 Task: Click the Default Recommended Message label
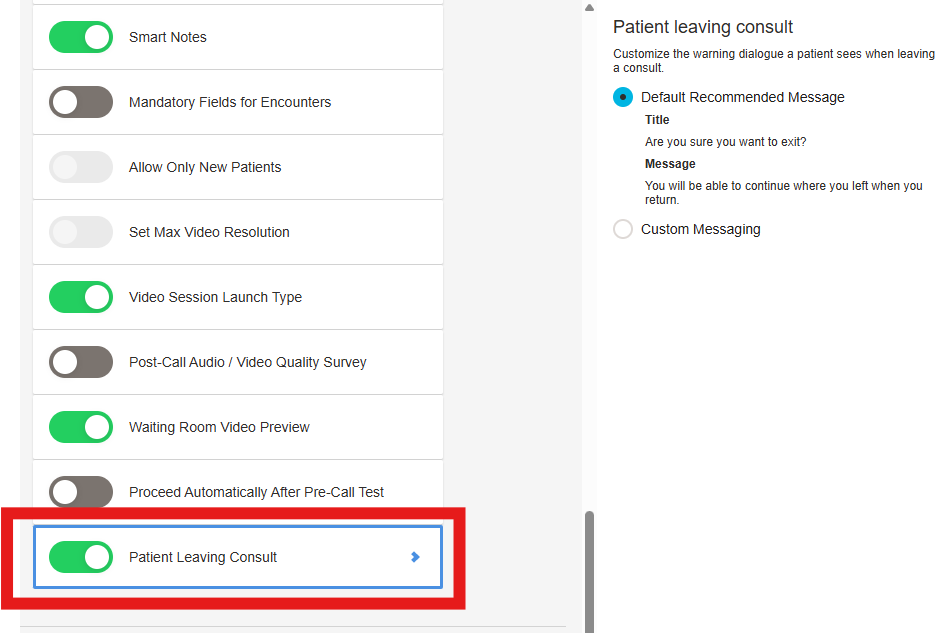click(x=742, y=97)
